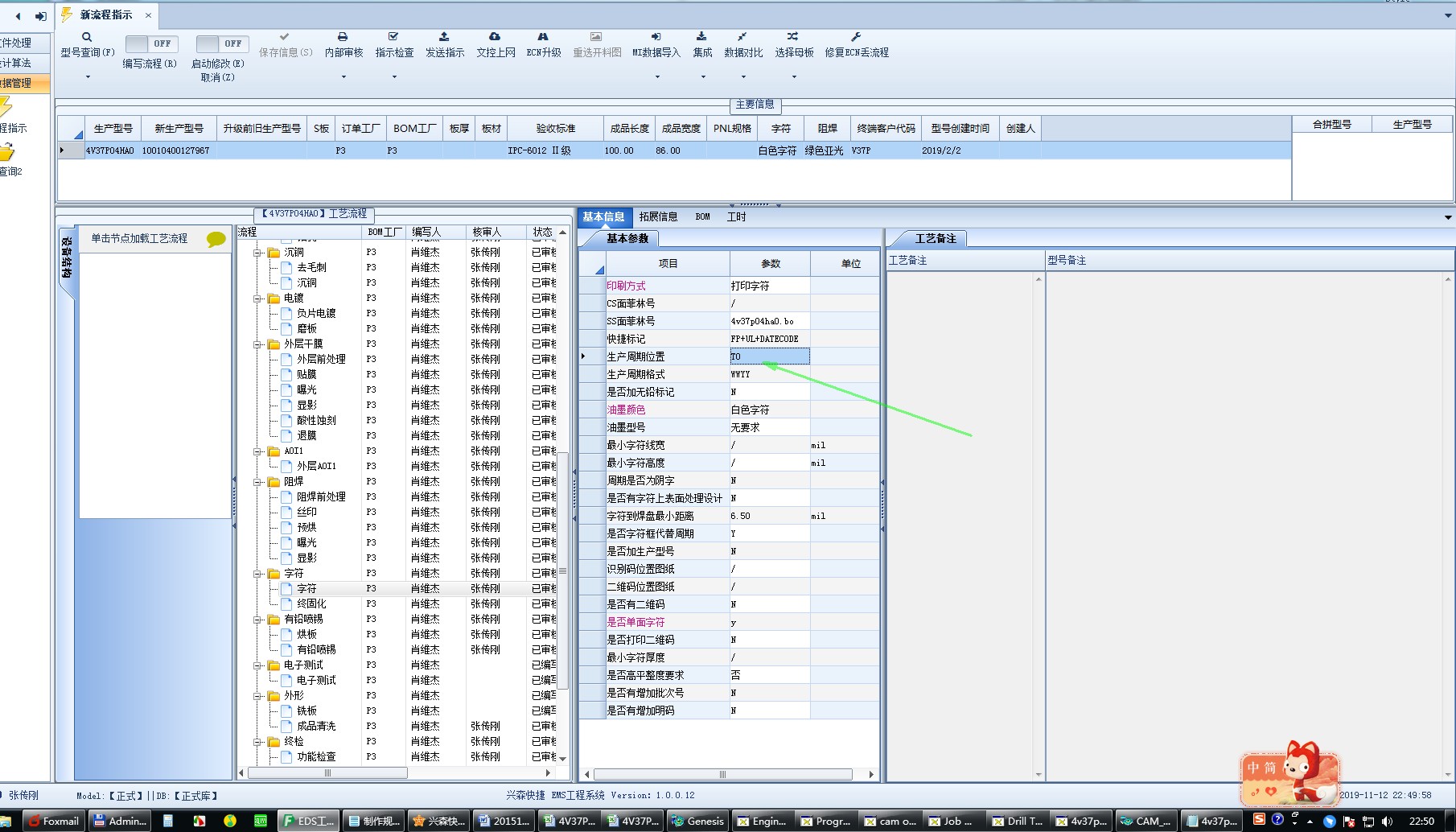This screenshot has height=832, width=1456.
Task: Click the 印刷方式 parameter label
Action: pyautogui.click(x=626, y=286)
